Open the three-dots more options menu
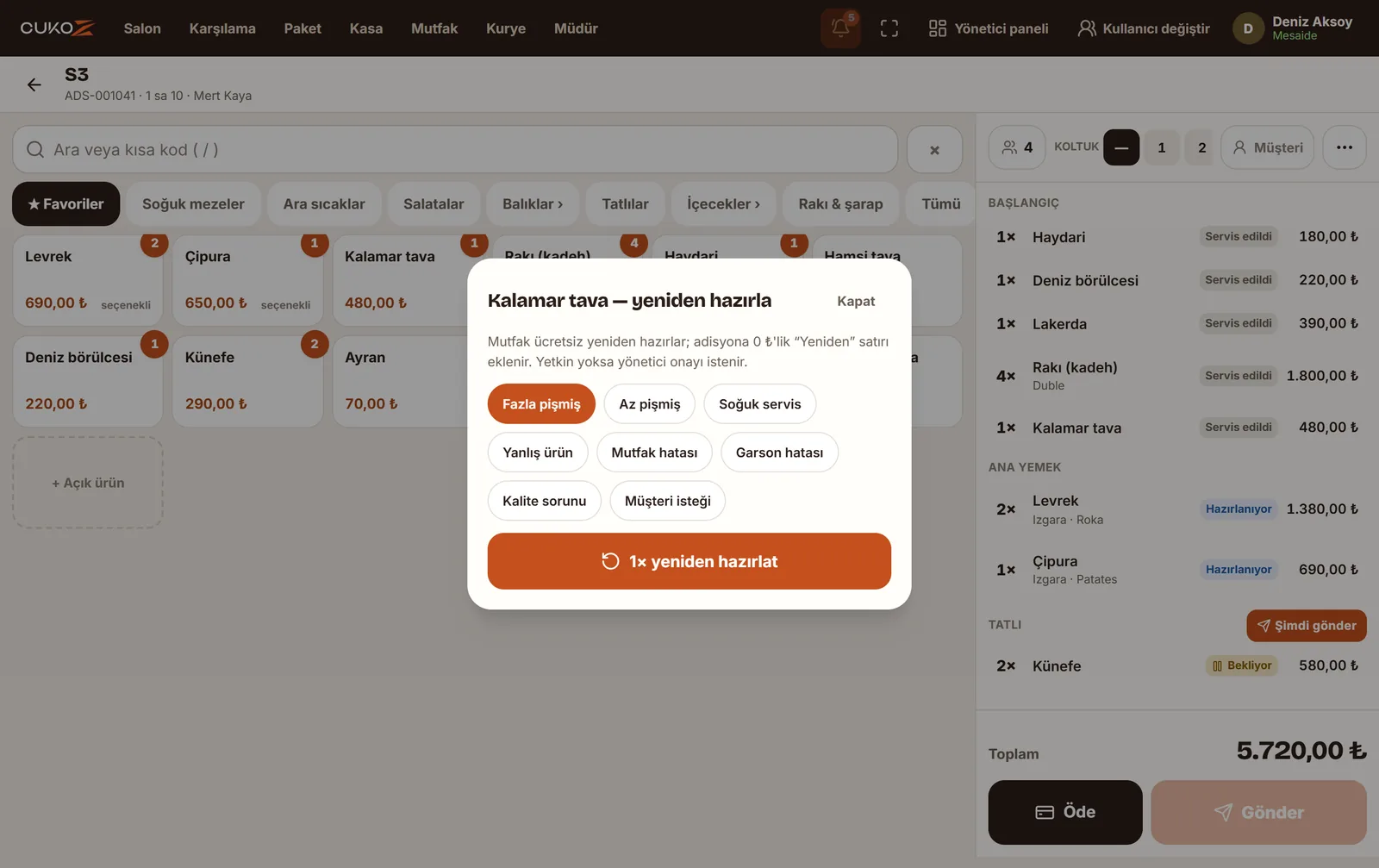Image resolution: width=1379 pixels, height=868 pixels. (x=1345, y=147)
